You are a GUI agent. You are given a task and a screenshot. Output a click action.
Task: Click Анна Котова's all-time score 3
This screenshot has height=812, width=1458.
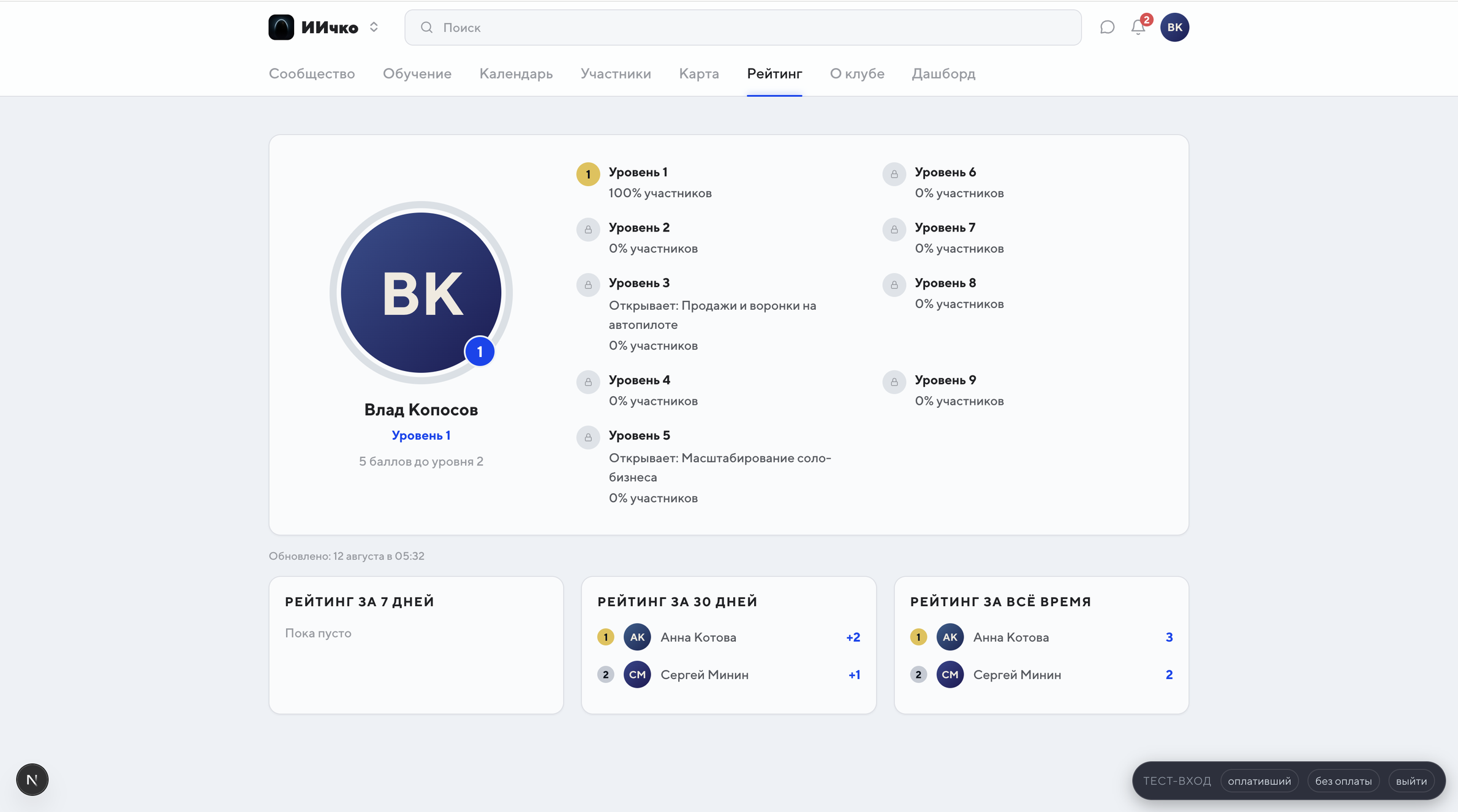[x=1169, y=637]
